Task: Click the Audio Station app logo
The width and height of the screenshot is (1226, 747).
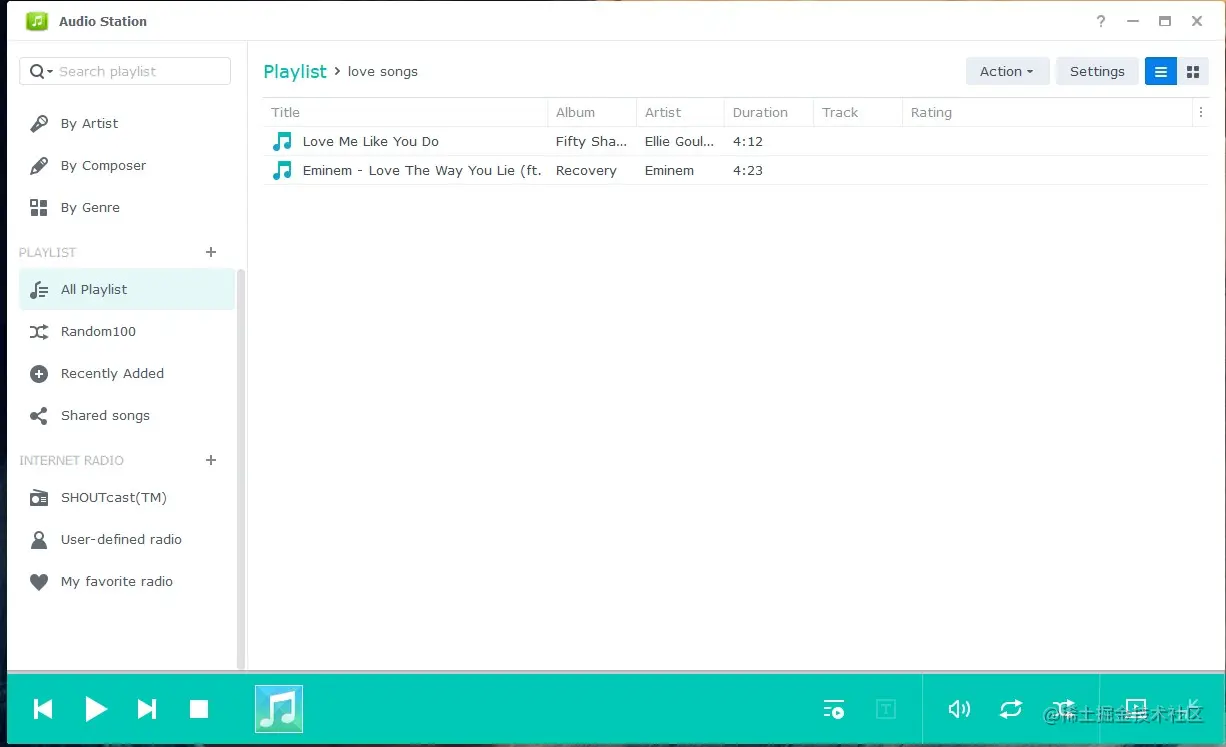Action: click(x=37, y=21)
